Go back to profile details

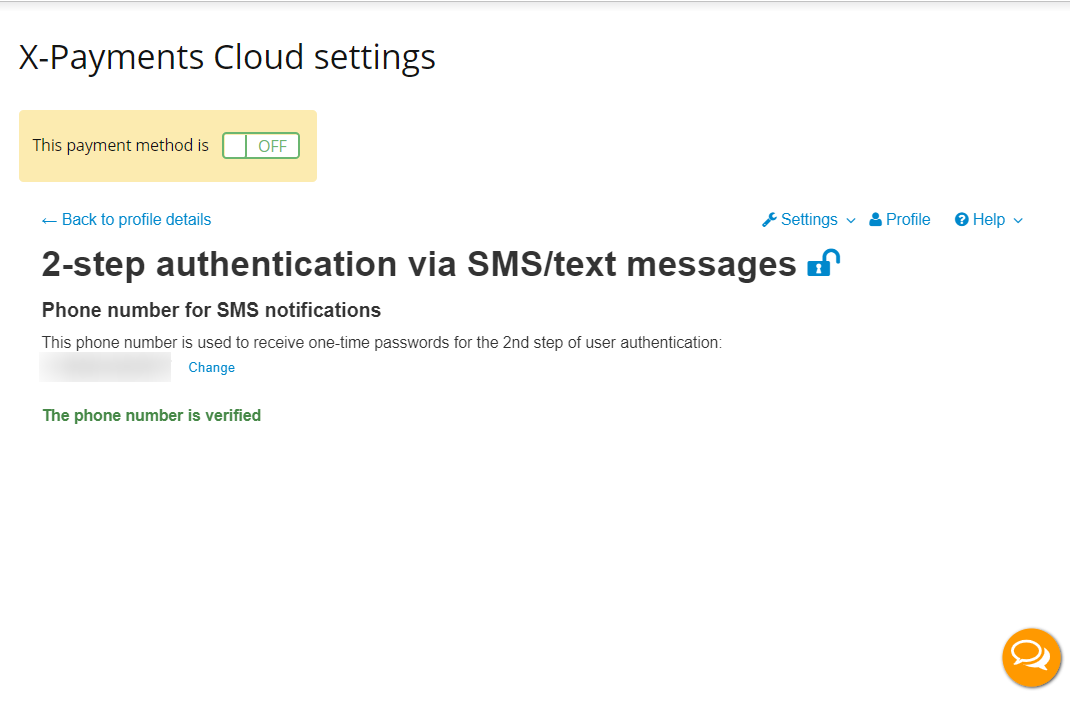tap(126, 220)
